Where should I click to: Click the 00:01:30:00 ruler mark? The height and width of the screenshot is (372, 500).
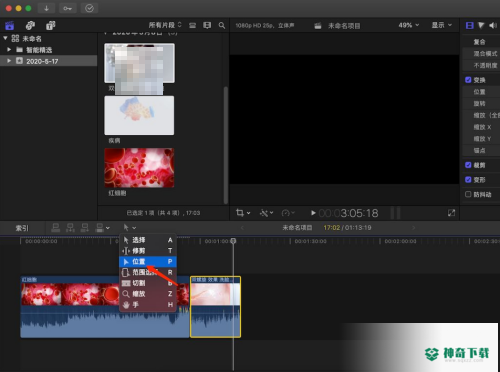(310, 241)
